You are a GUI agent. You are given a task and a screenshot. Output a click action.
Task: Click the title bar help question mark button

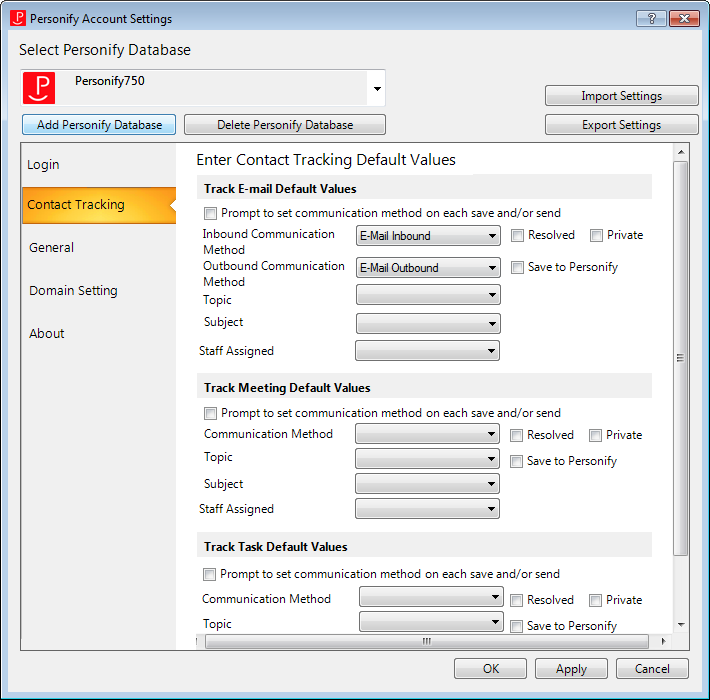pyautogui.click(x=651, y=19)
